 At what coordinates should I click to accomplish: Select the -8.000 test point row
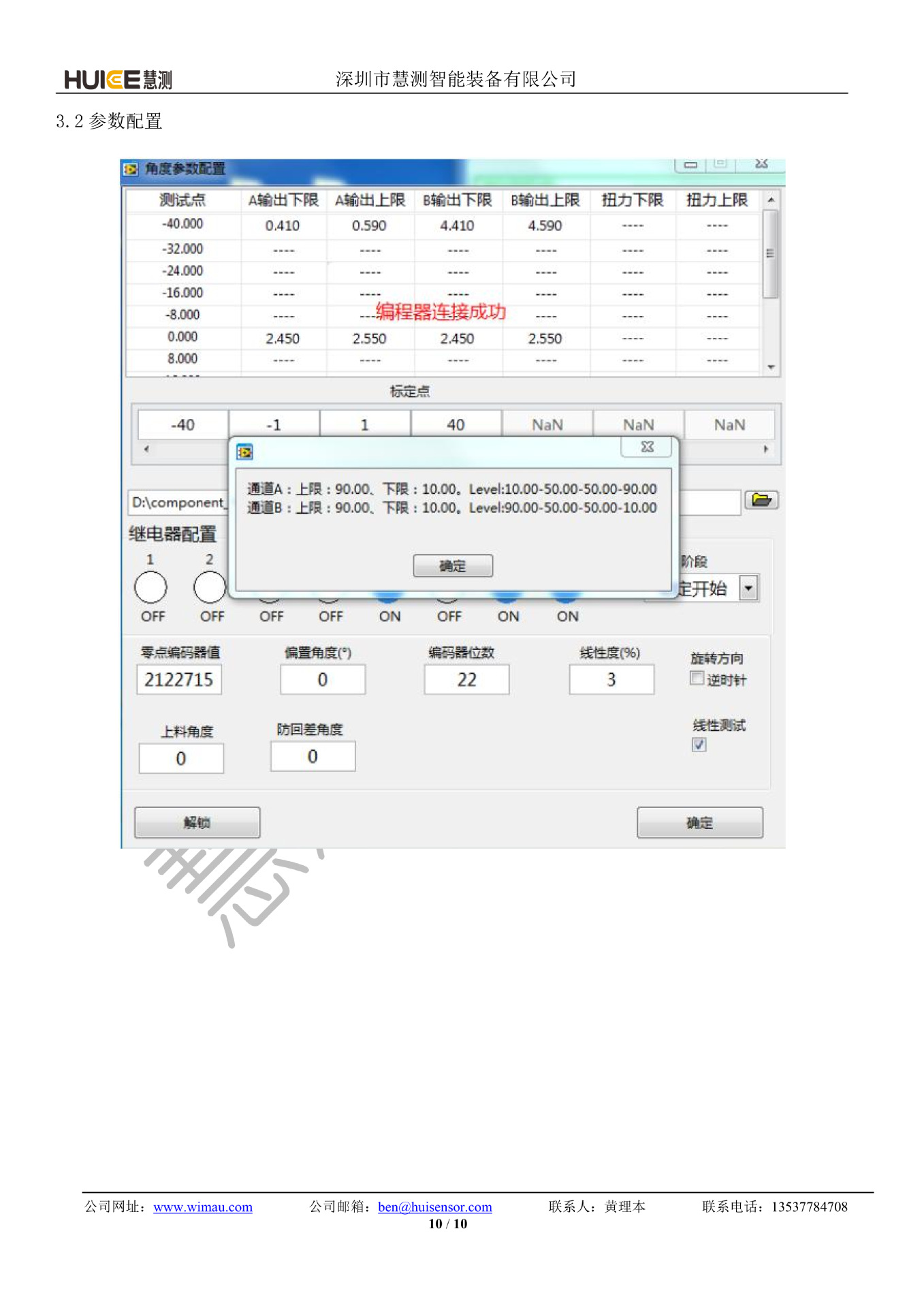pos(443,315)
